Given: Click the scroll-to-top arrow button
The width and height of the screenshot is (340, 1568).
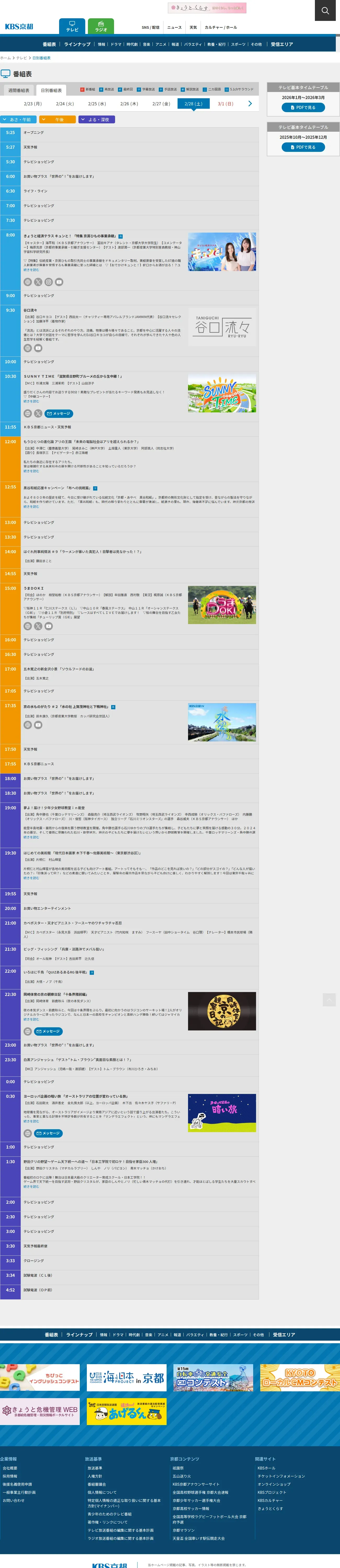Looking at the screenshot, I should tap(329, 1000).
